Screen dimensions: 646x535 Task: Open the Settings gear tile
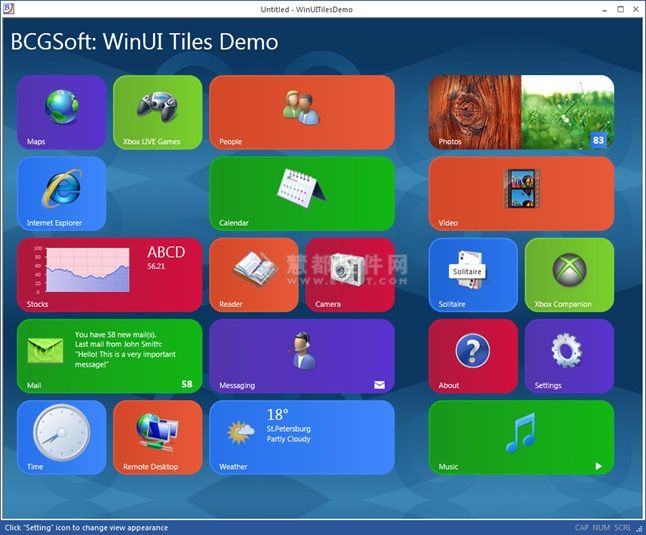tap(569, 356)
